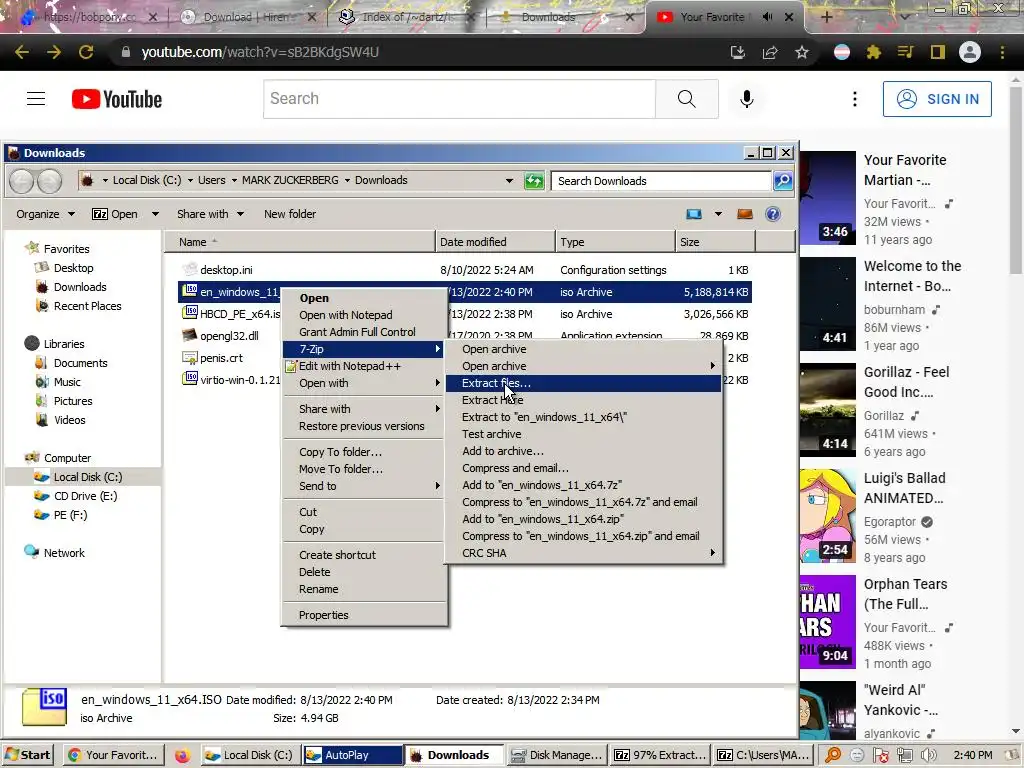
Task: Click the Explorer help question mark icon
Action: [773, 214]
